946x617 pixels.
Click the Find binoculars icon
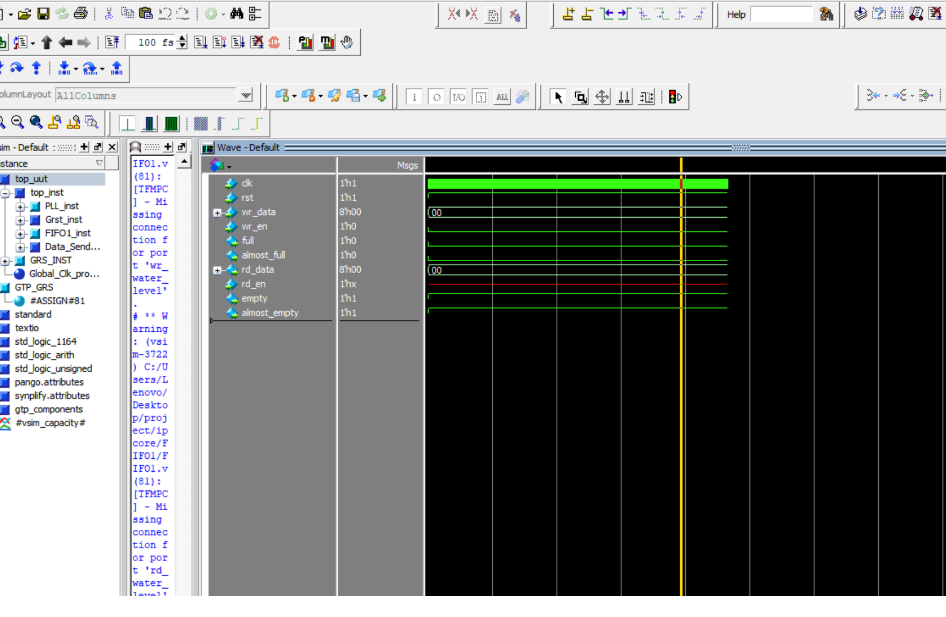(x=236, y=13)
